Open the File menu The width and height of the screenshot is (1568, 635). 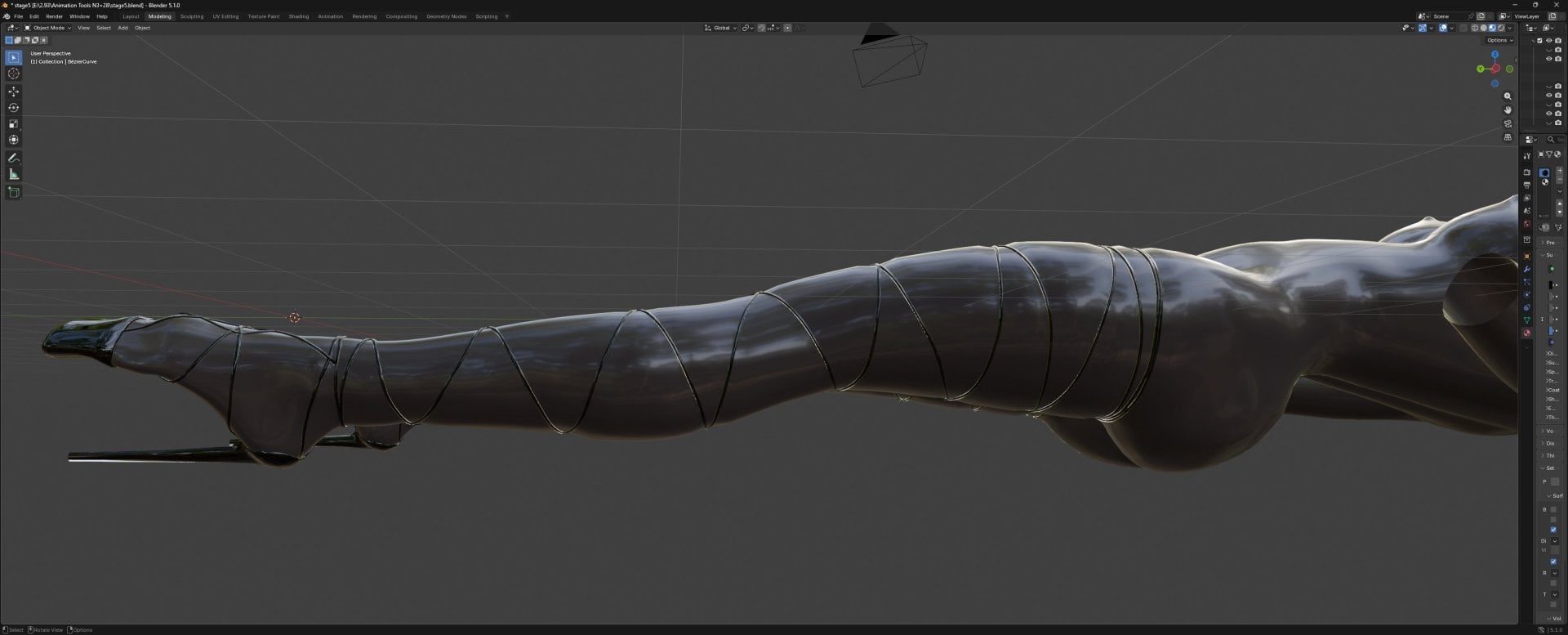pos(18,16)
